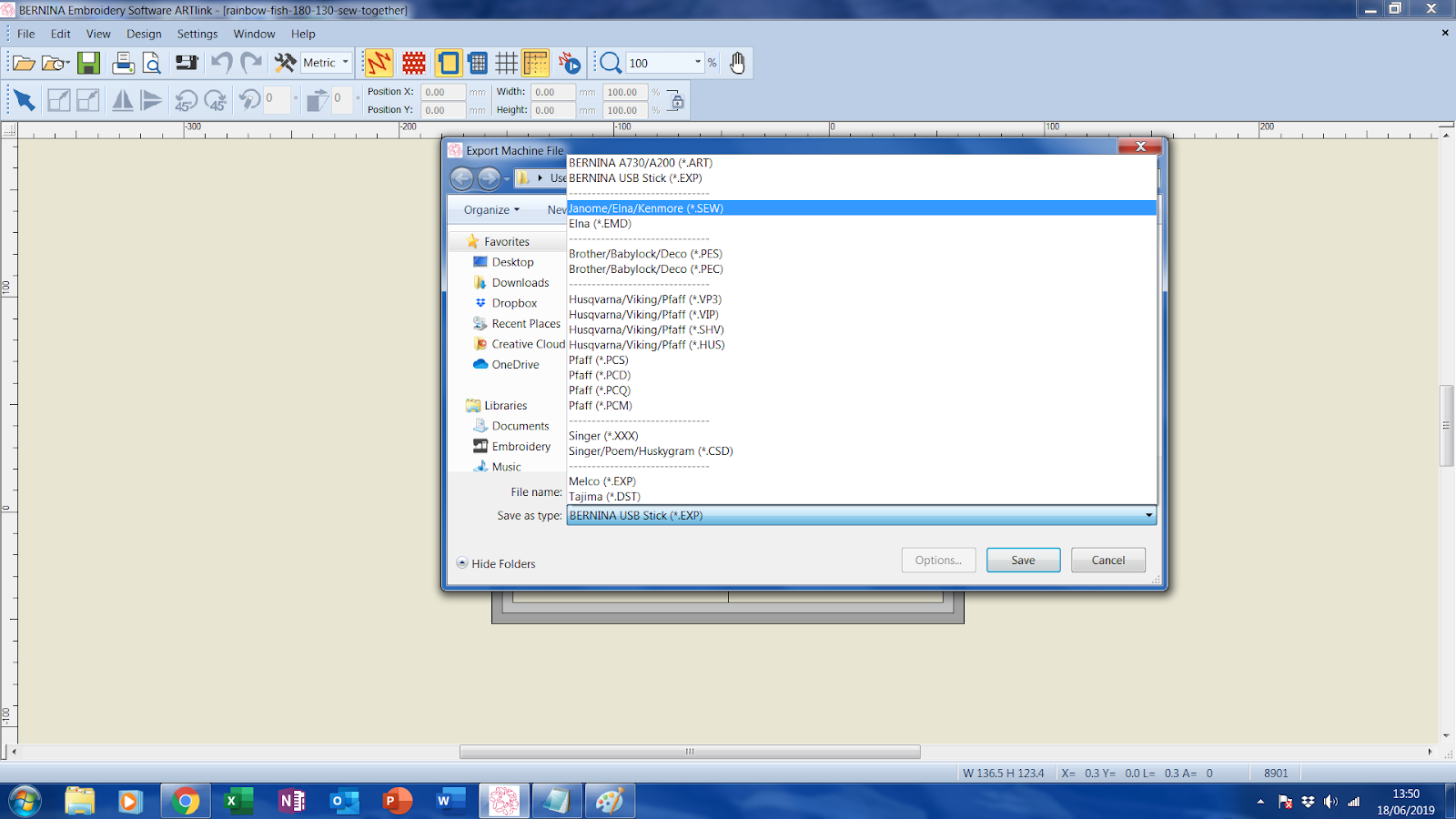The image size is (1456, 819).
Task: Click the Width input field
Action: click(552, 92)
